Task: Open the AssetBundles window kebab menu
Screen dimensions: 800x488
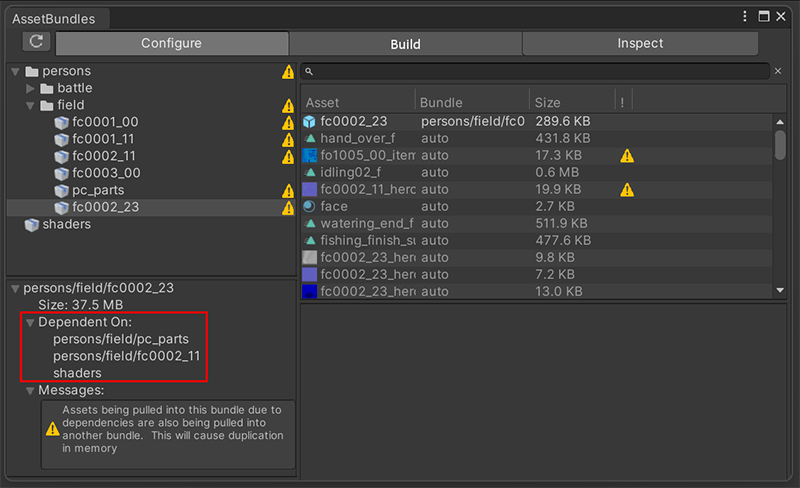Action: (745, 16)
